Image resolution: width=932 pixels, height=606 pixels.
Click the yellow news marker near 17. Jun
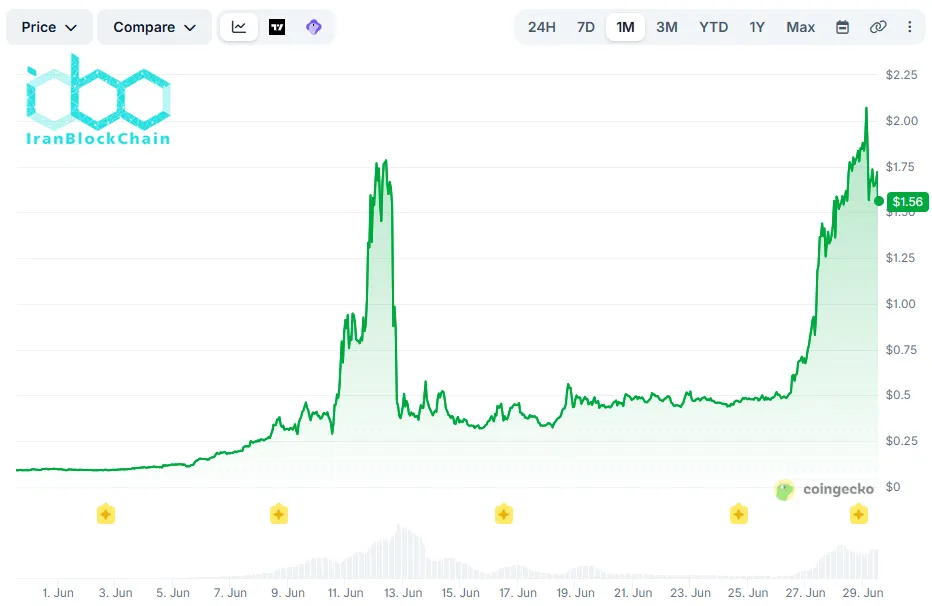[503, 514]
